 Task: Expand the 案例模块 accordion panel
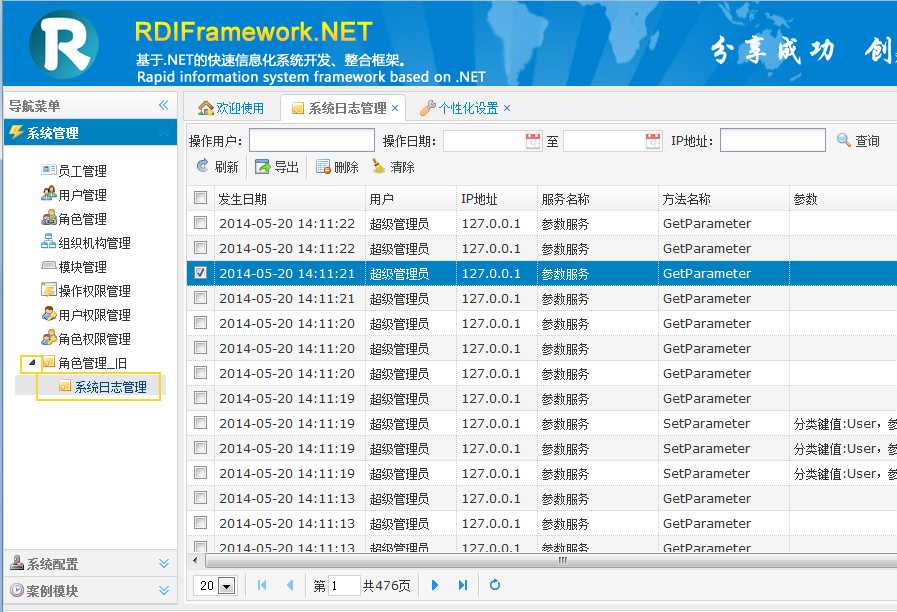[90, 590]
